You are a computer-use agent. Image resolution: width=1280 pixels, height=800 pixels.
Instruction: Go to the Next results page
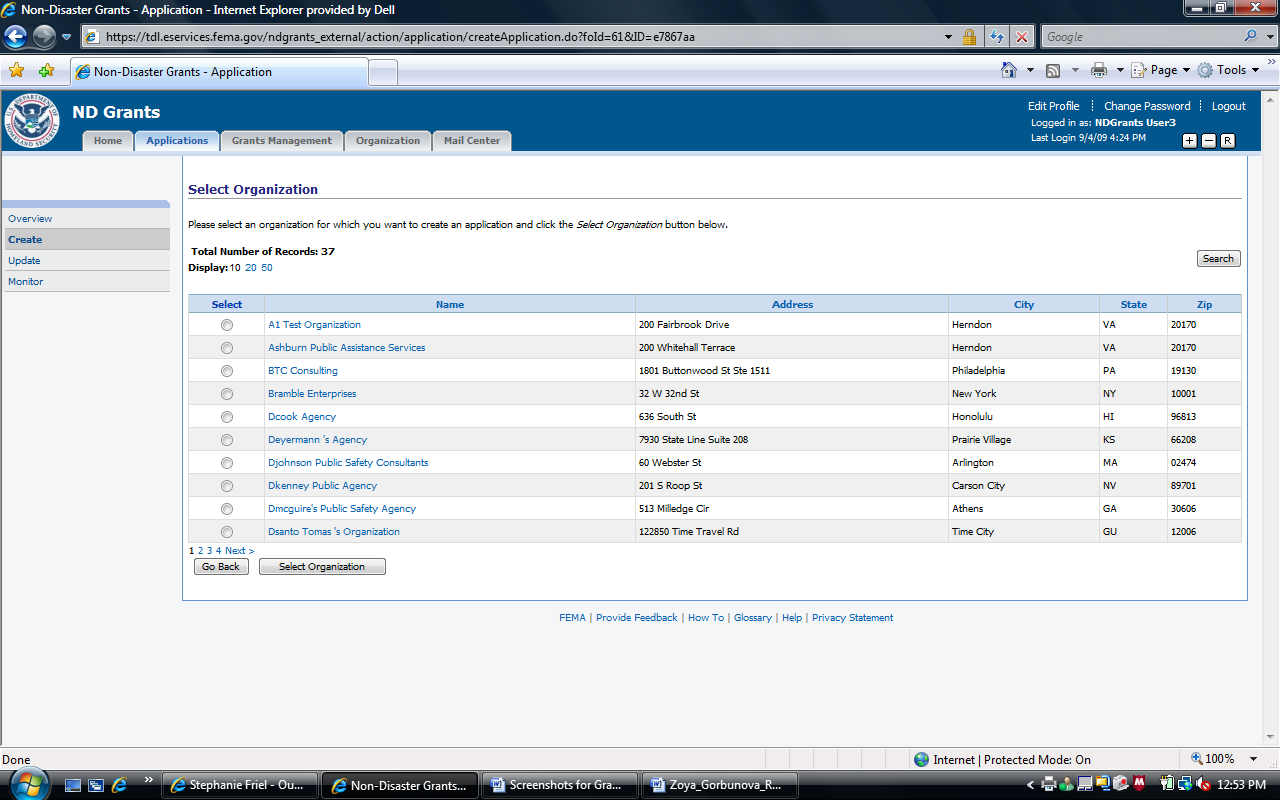coord(240,551)
